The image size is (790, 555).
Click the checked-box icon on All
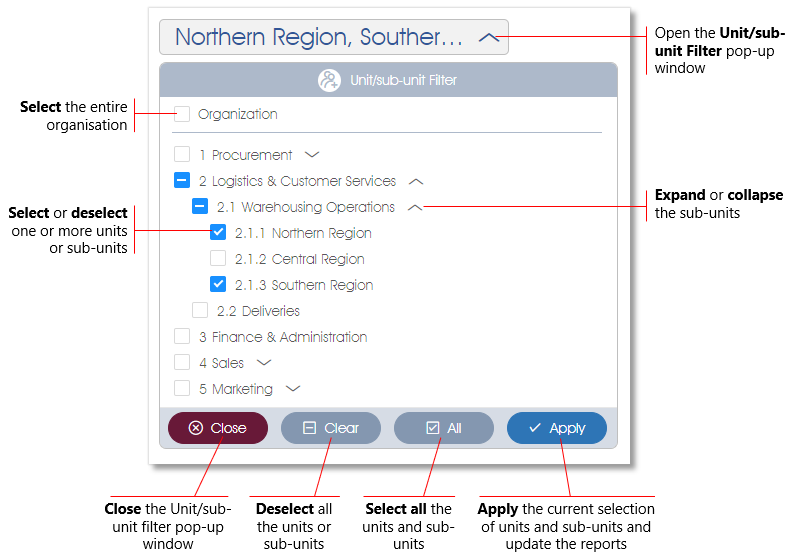[x=433, y=428]
